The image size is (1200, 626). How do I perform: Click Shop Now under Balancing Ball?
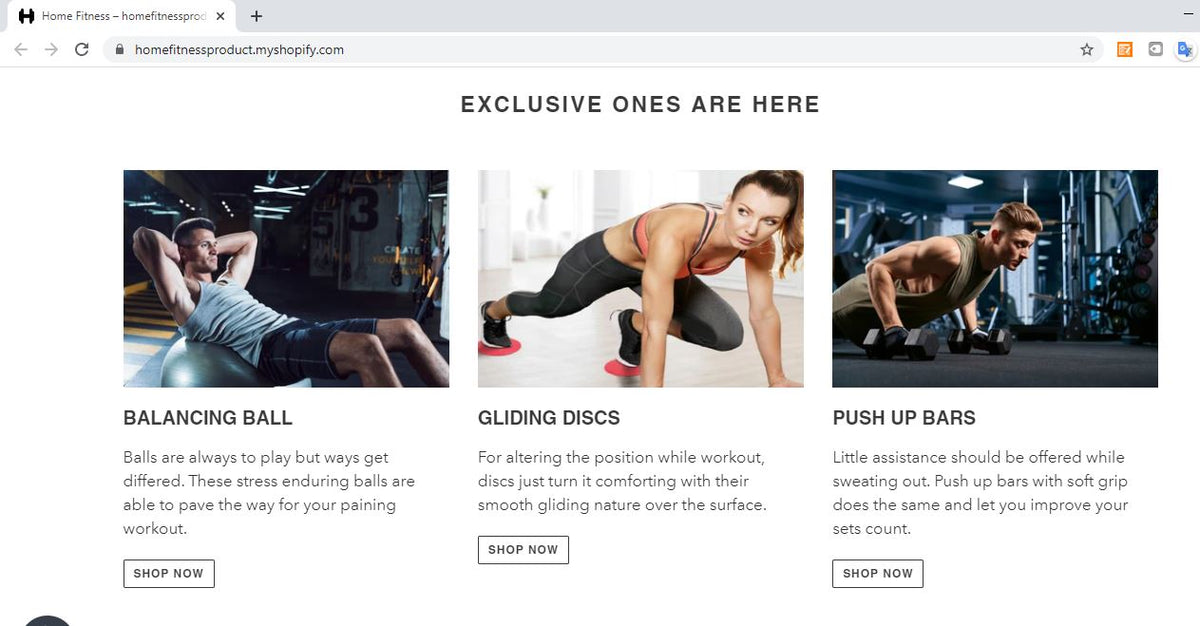168,574
